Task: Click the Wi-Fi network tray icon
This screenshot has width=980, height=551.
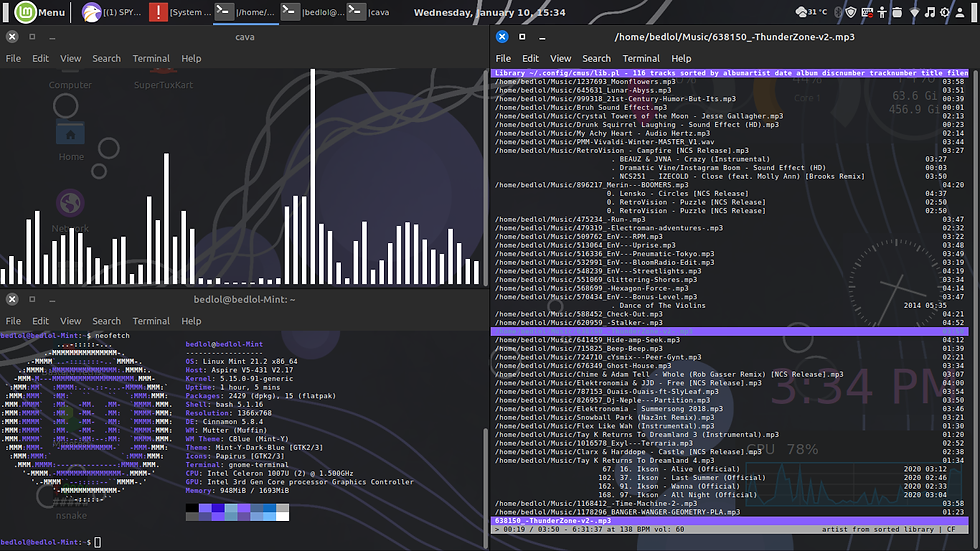Action: click(x=915, y=13)
